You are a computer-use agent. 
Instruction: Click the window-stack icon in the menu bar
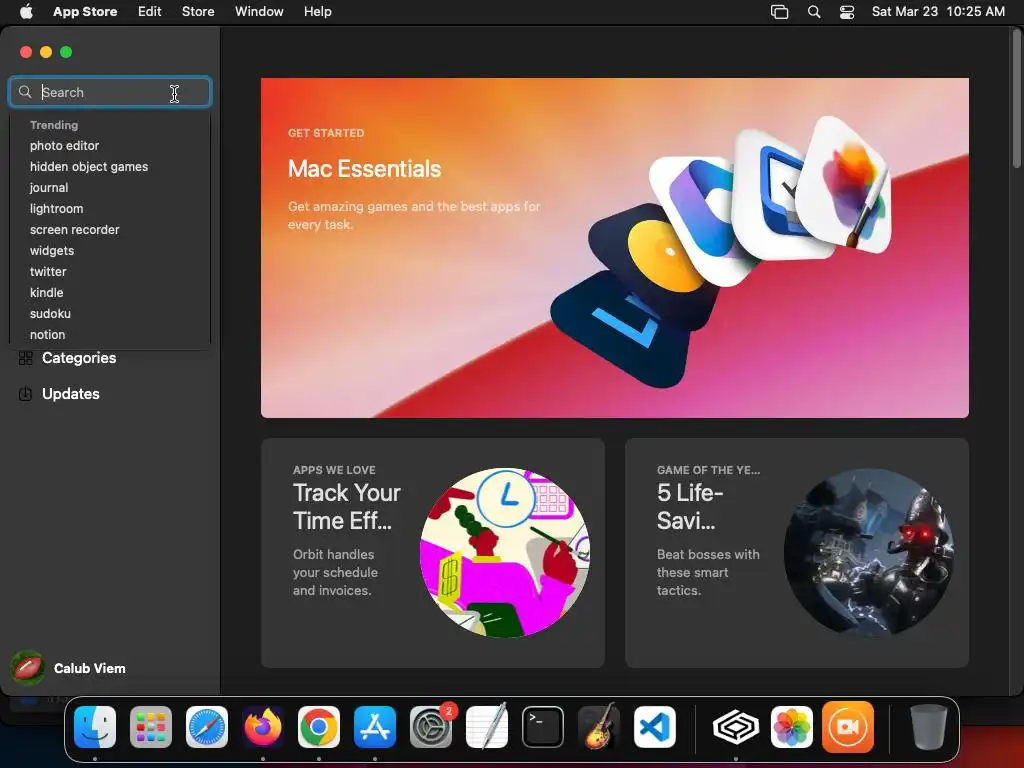779,11
